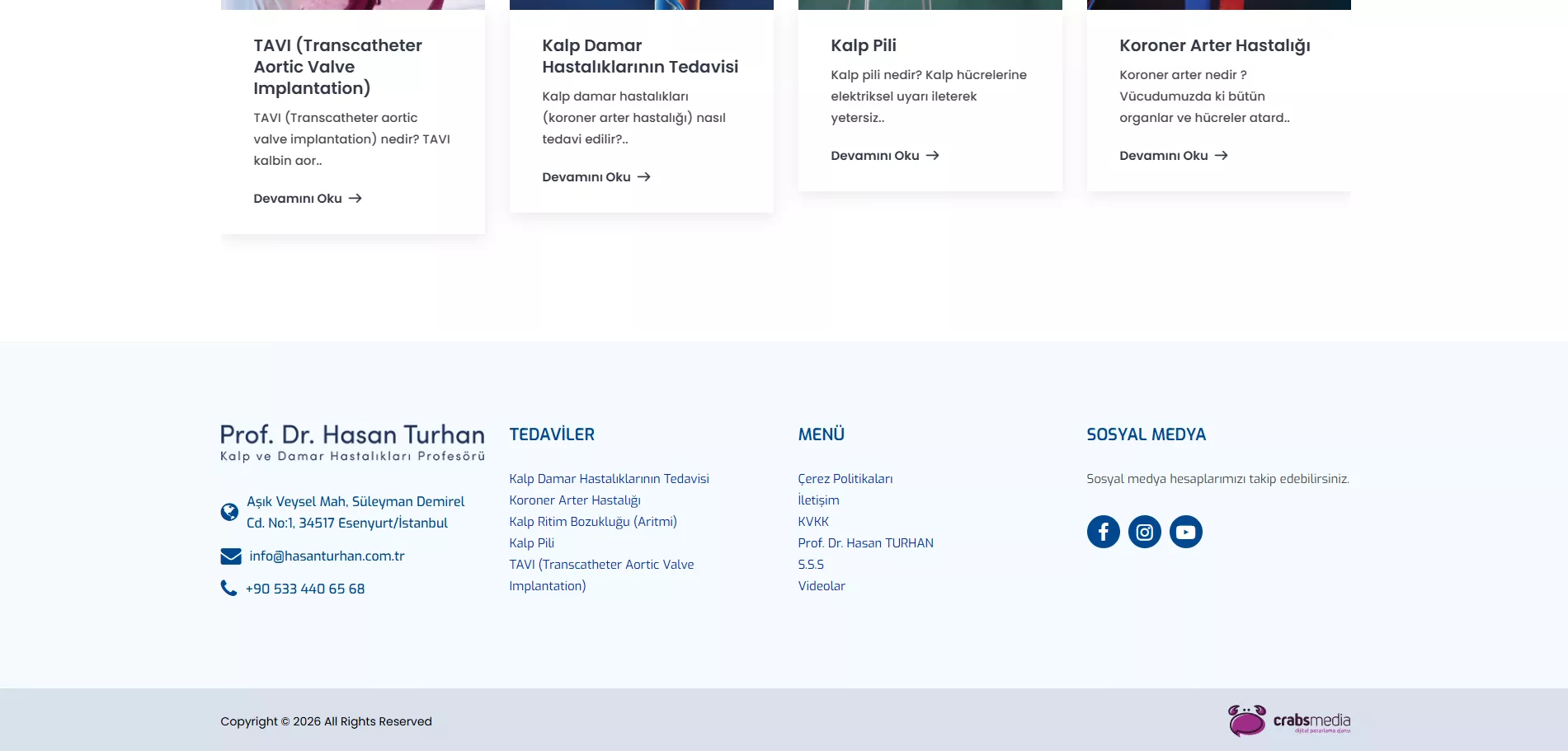
Task: Open Devamını Oku under TAVI card
Action: (x=307, y=199)
